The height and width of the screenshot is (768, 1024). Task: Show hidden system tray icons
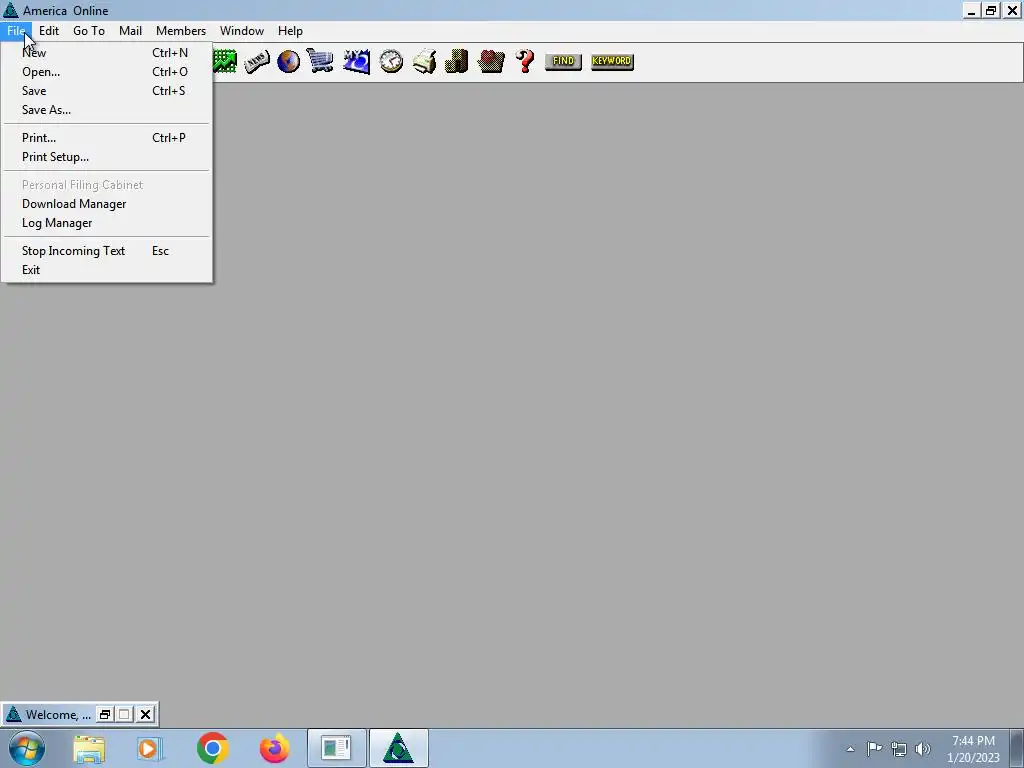coord(850,749)
